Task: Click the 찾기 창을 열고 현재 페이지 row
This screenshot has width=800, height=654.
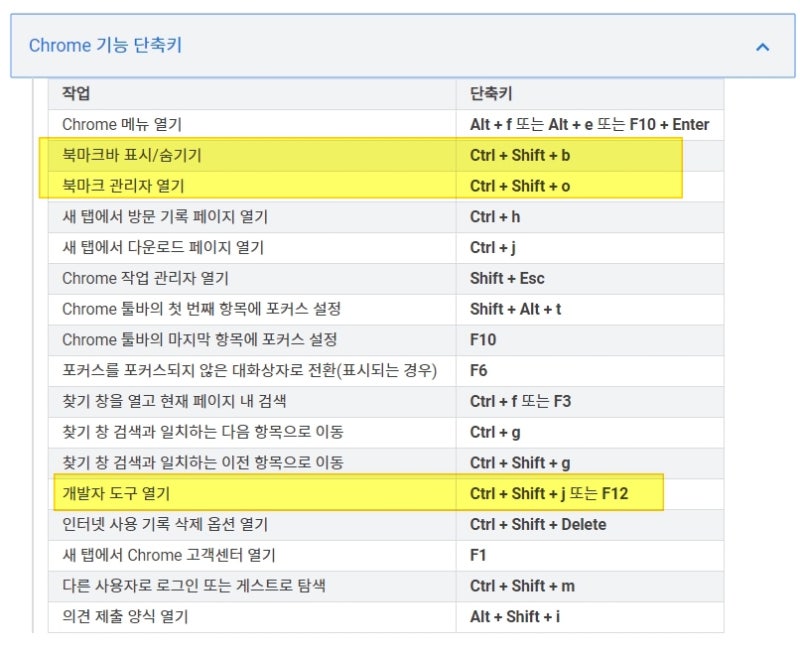Action: [x=386, y=401]
